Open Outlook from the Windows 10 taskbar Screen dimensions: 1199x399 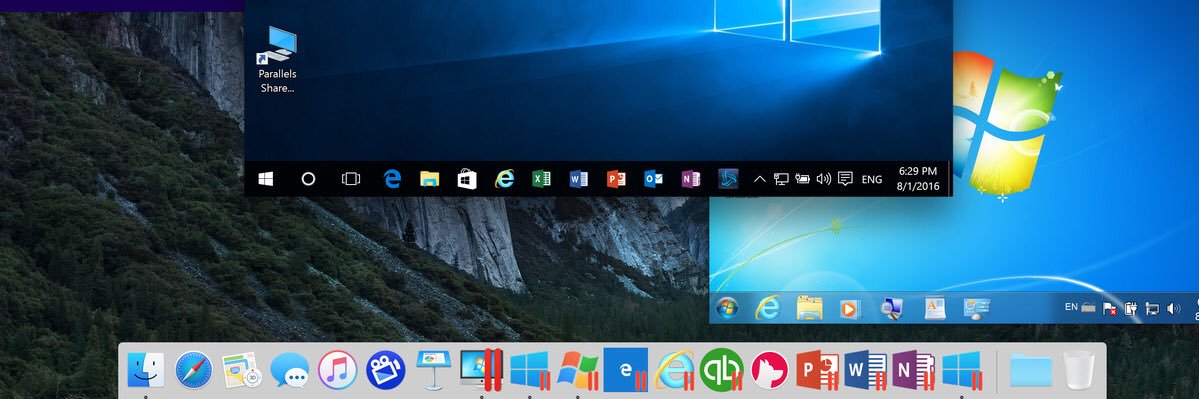[x=653, y=179]
